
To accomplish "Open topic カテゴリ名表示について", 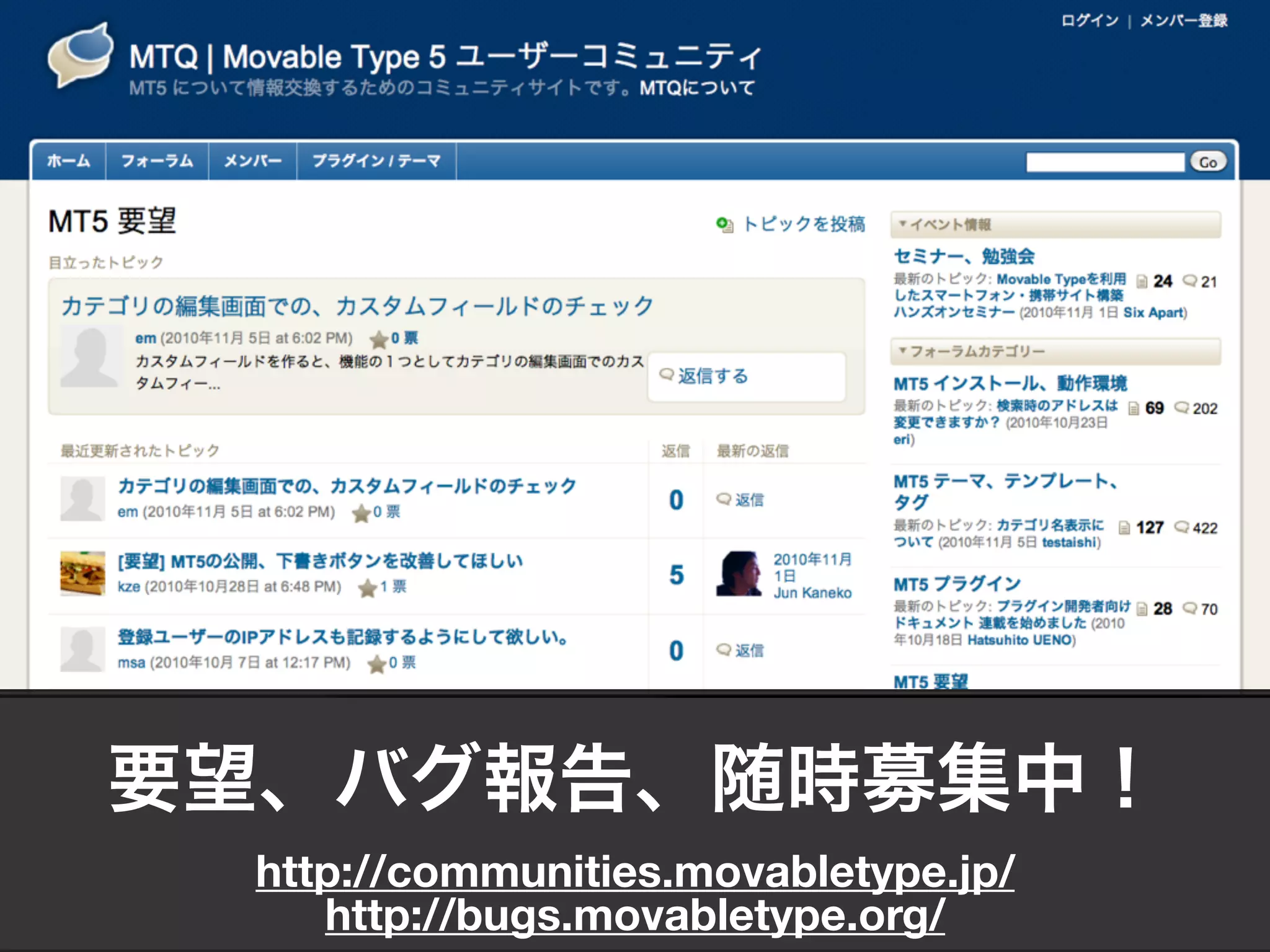I will coord(999,534).
